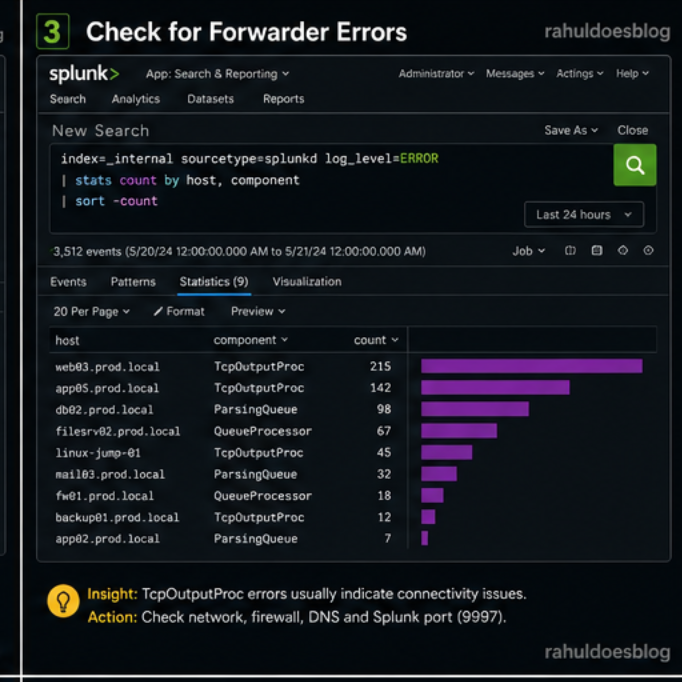
Task: Select host cell web03.prod.local
Action: 107,367
